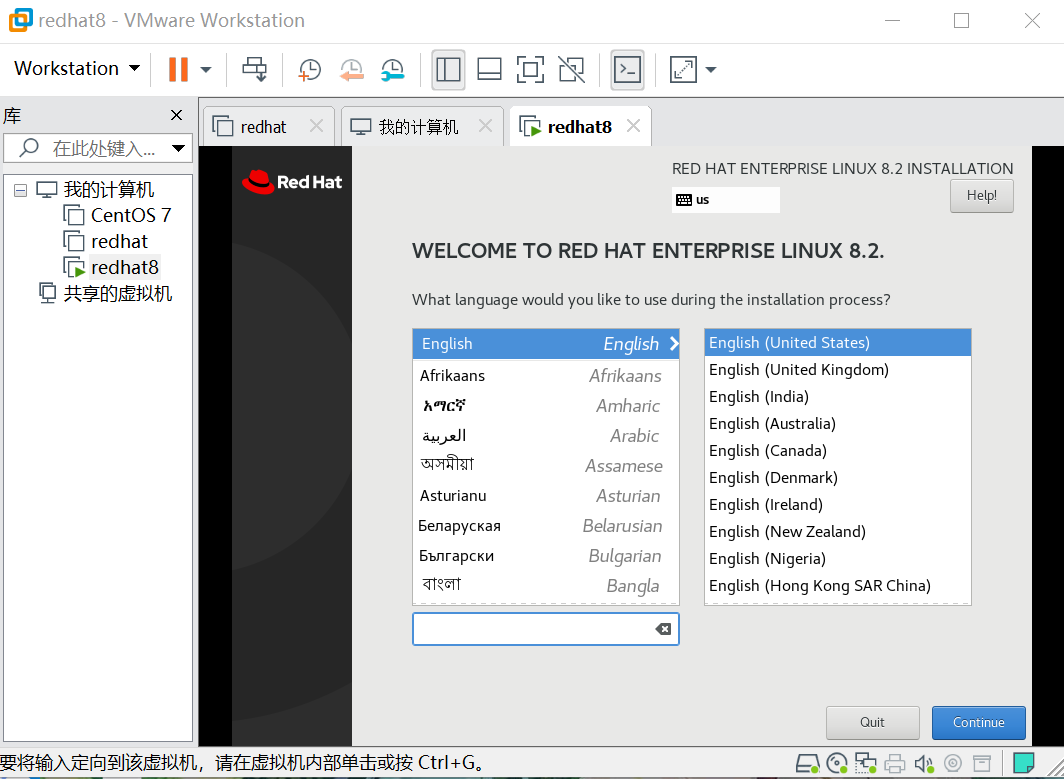Select the Amharic language row
The width and height of the screenshot is (1064, 779).
(x=546, y=405)
